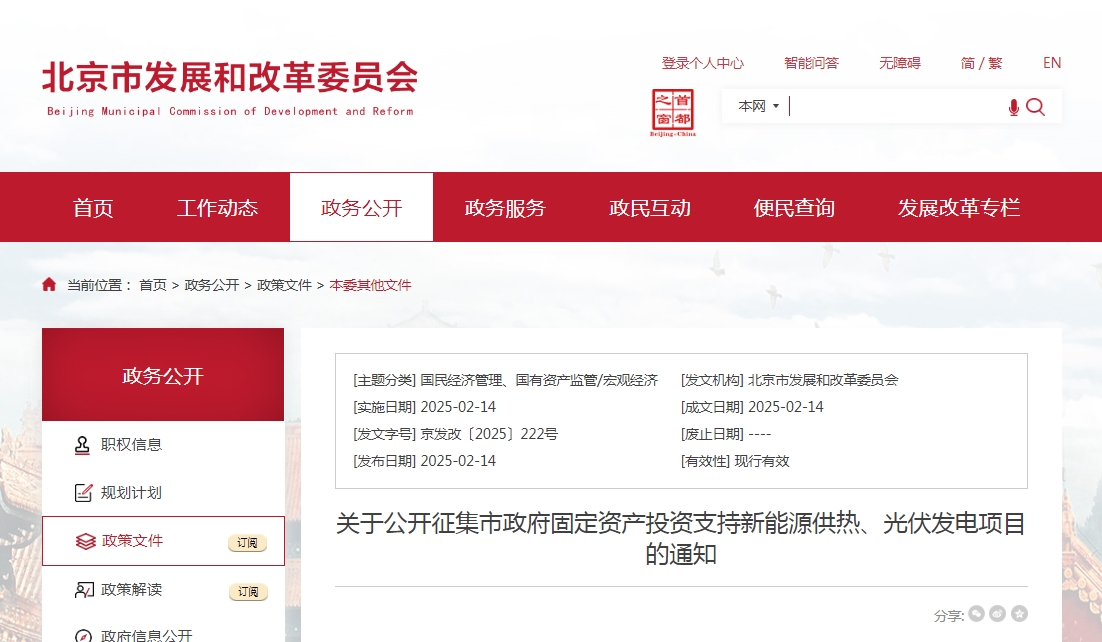
Task: Open the 政务服务 navigation menu
Action: pos(505,208)
